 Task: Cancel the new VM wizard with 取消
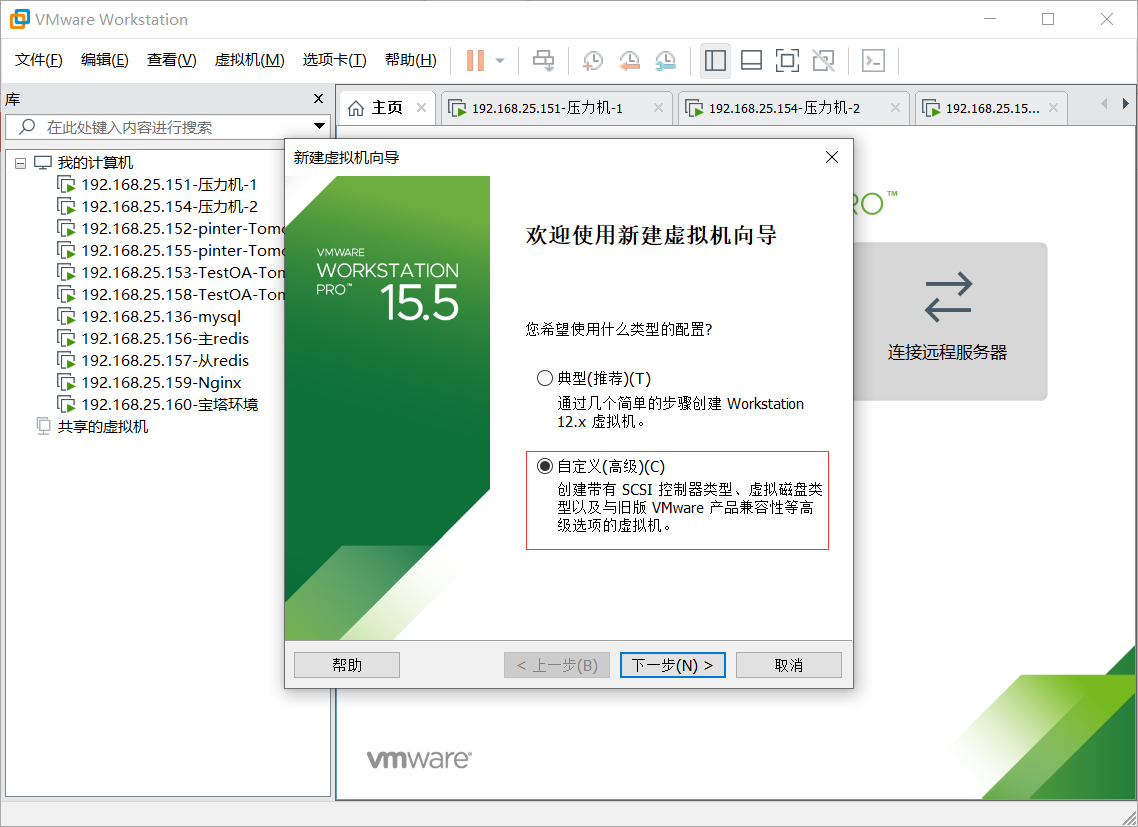coord(789,665)
